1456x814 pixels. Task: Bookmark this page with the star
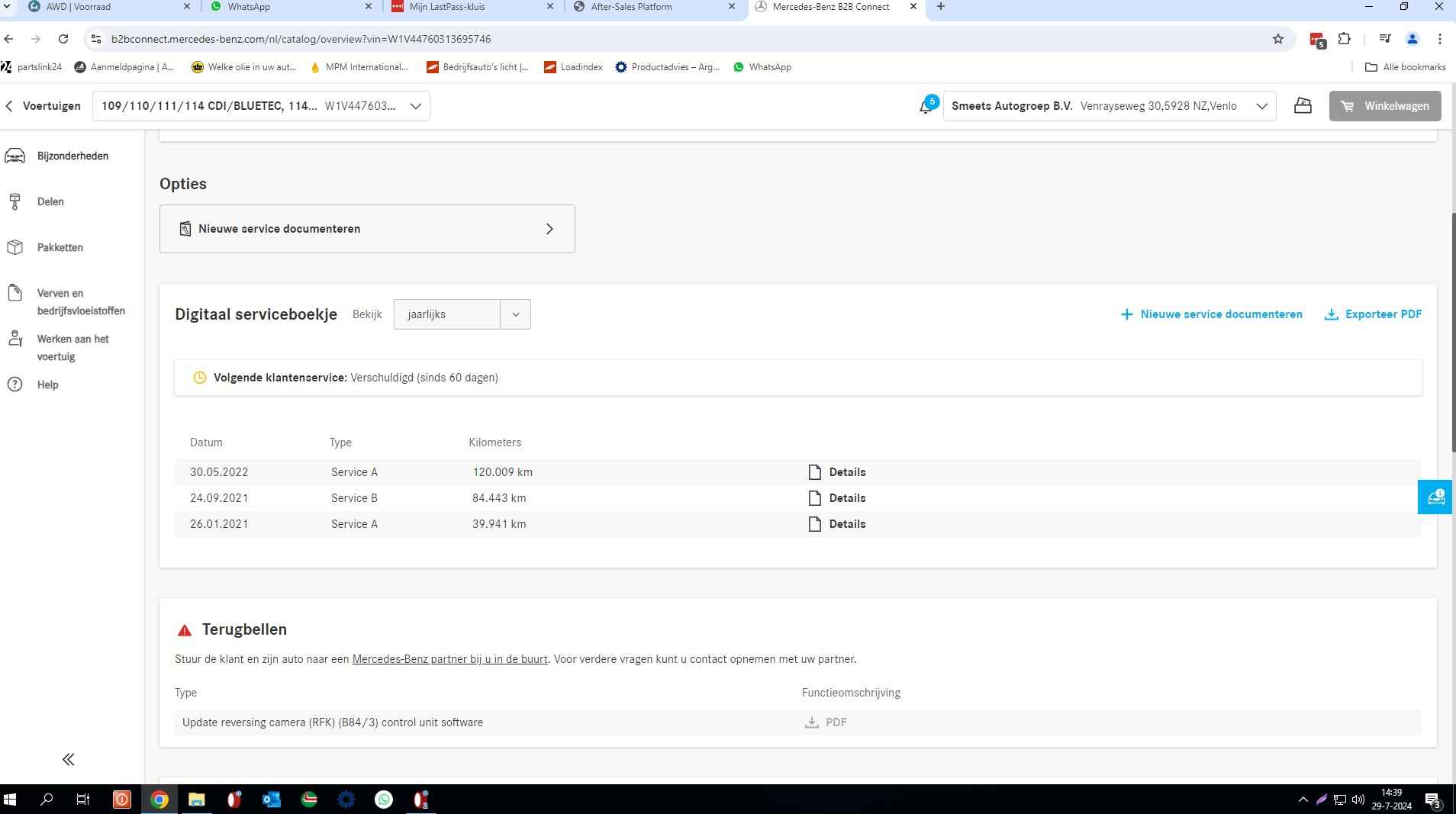point(1278,39)
